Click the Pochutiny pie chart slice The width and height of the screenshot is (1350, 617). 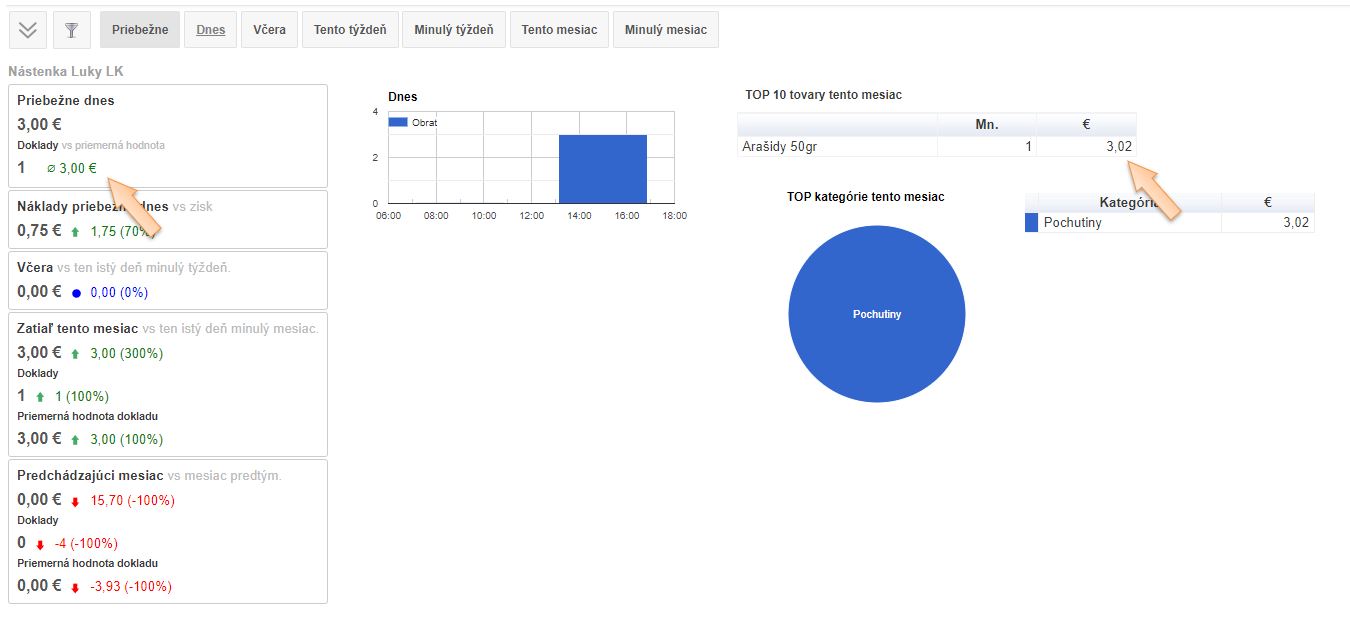876,314
